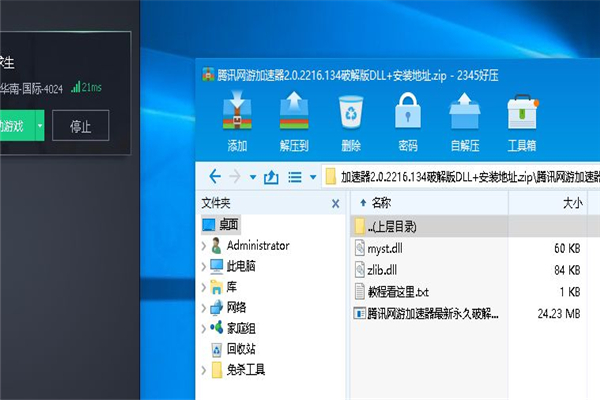
Task: Click the go-up-one-level folder icon
Action: [x=271, y=177]
